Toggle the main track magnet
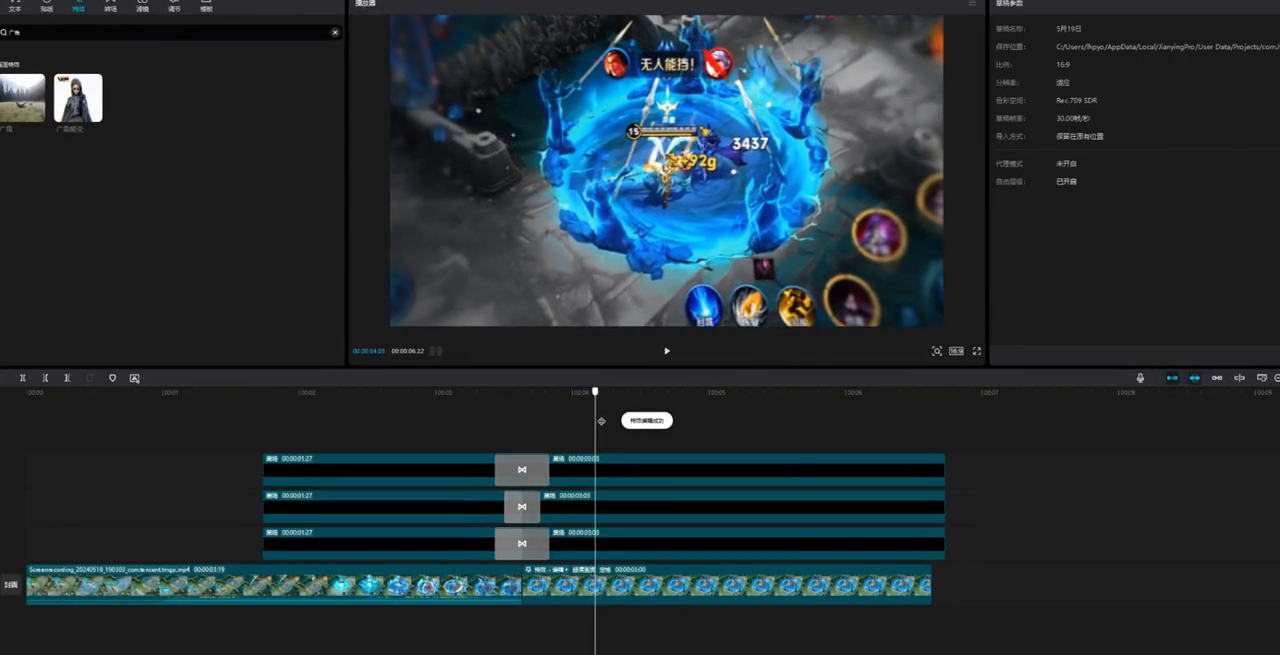This screenshot has height=655, width=1280. tap(1172, 378)
